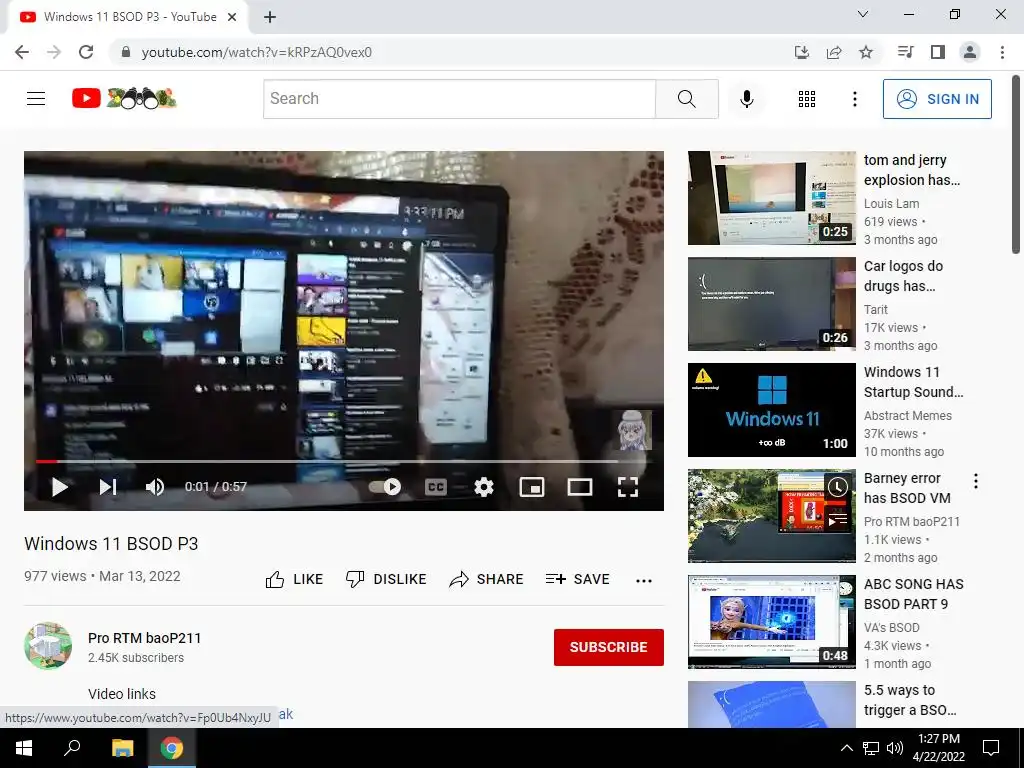Click the install app icon in address bar
This screenshot has height=768, width=1024.
click(801, 52)
